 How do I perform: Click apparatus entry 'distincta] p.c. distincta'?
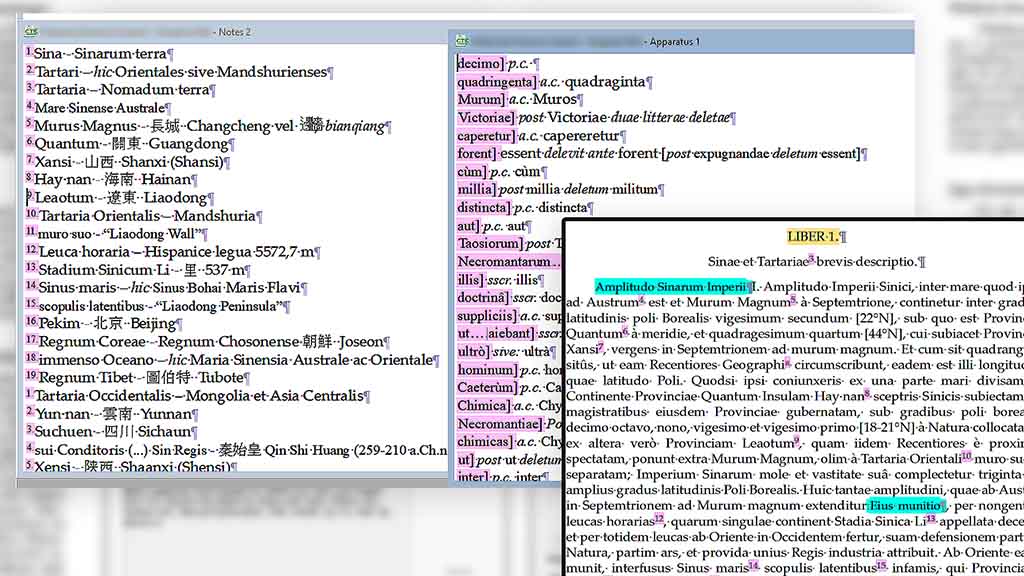point(524,208)
